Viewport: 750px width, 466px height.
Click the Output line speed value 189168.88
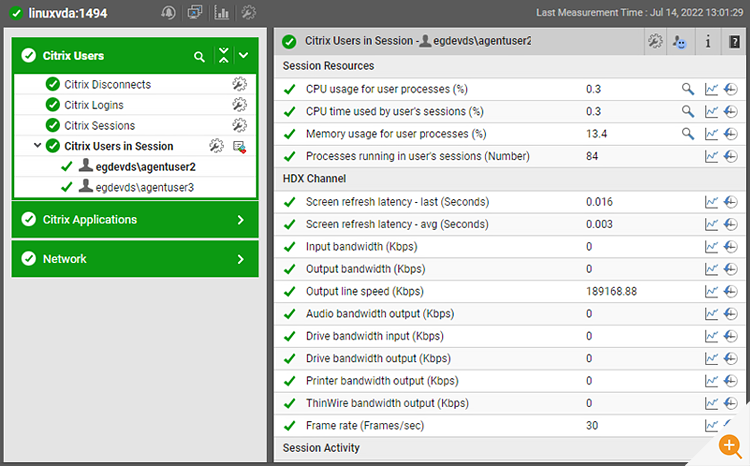[x=611, y=291]
